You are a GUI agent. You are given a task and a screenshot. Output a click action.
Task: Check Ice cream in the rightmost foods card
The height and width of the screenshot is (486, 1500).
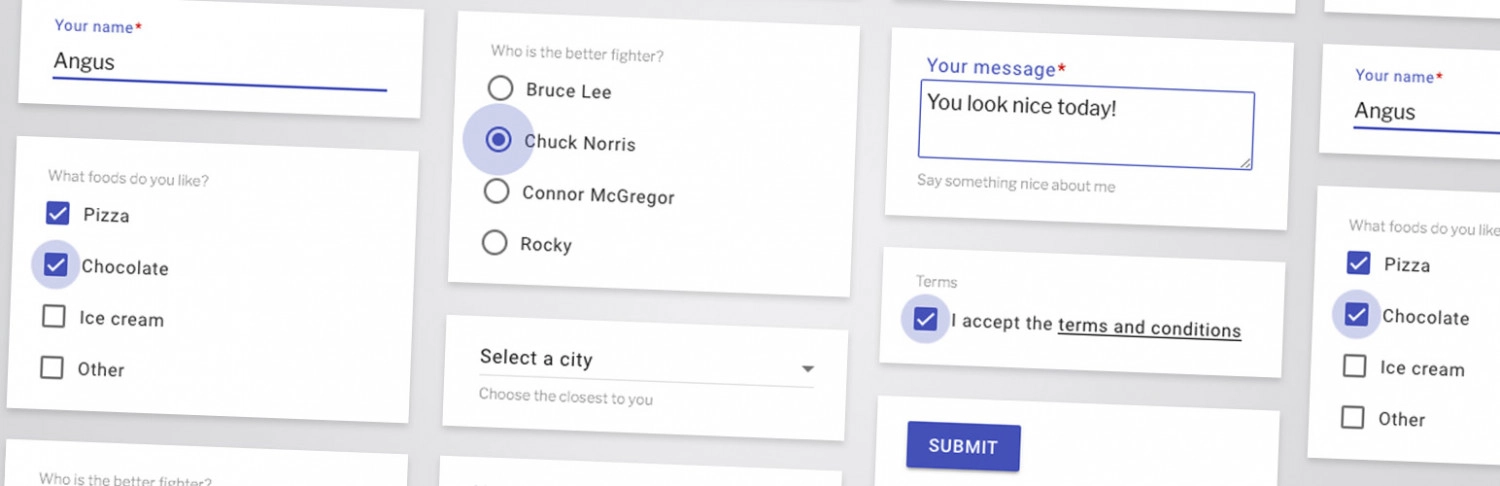1354,366
